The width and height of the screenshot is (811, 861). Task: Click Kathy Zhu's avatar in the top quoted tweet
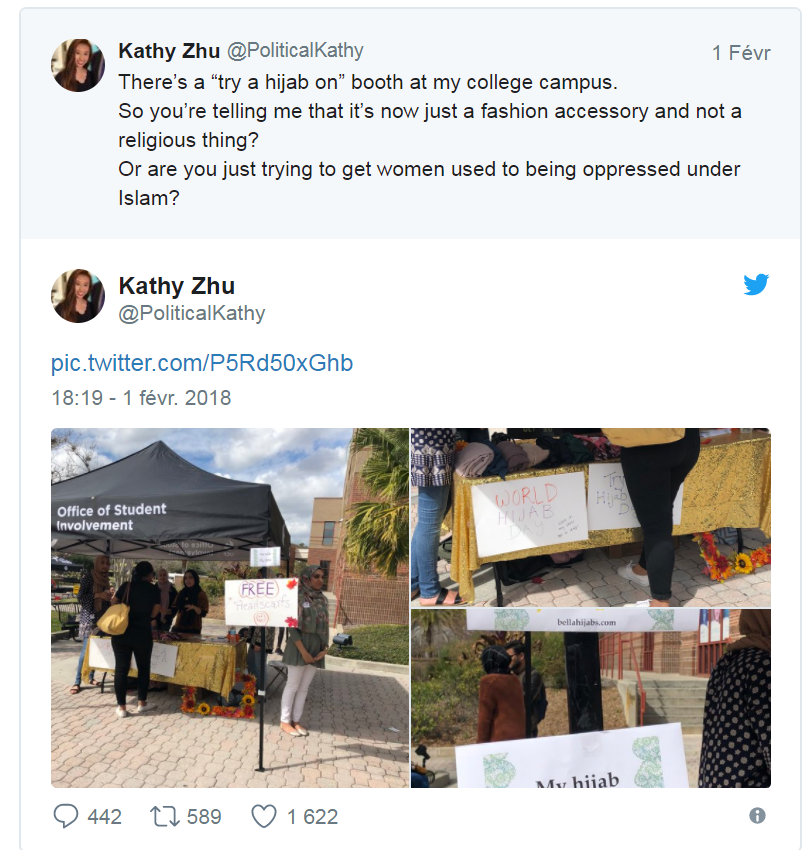78,66
